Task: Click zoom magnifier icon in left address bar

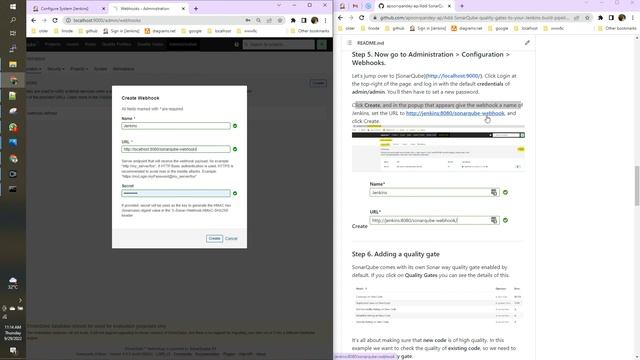Action: pyautogui.click(x=259, y=20)
